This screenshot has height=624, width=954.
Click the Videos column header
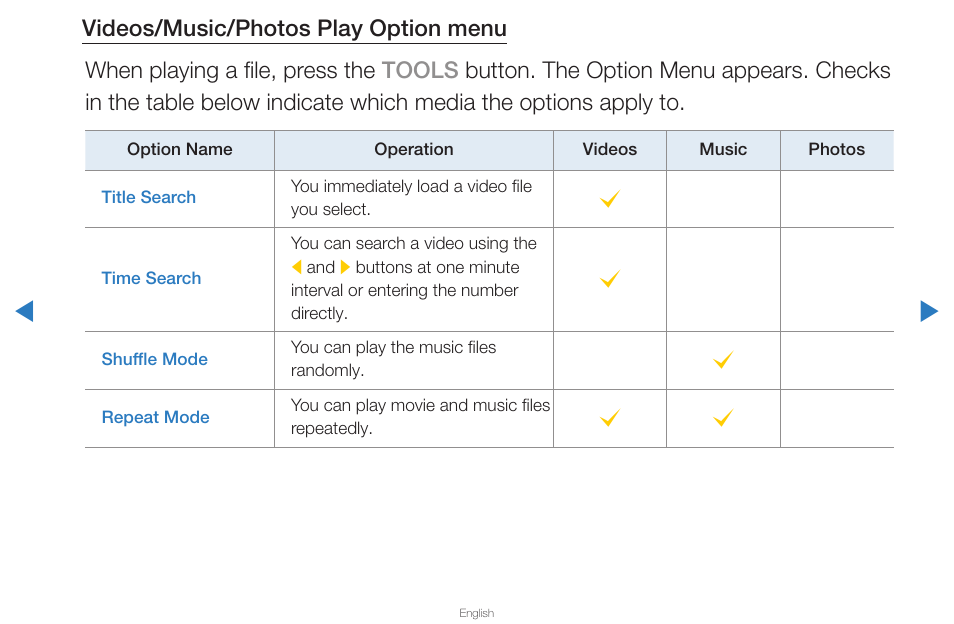pos(610,150)
